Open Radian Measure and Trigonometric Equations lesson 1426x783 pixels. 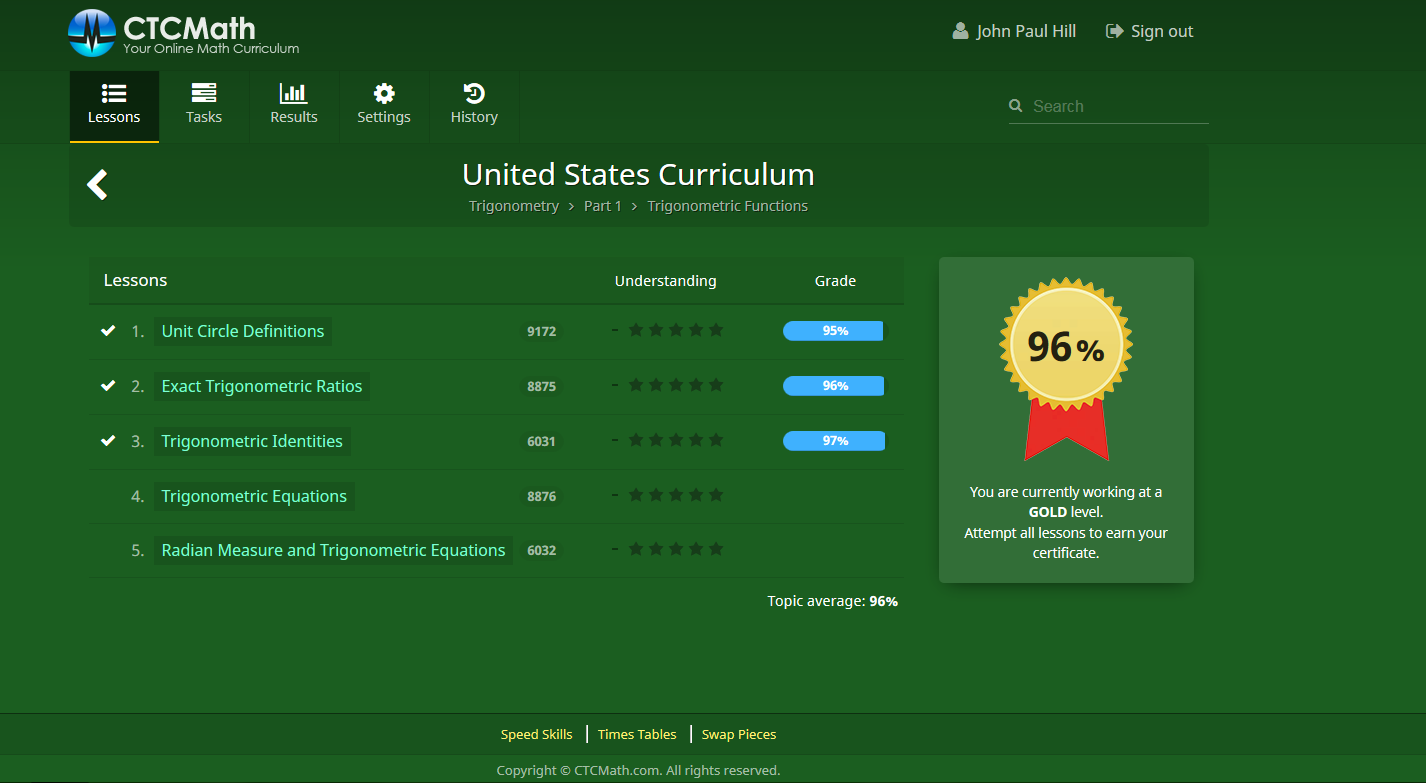click(333, 550)
